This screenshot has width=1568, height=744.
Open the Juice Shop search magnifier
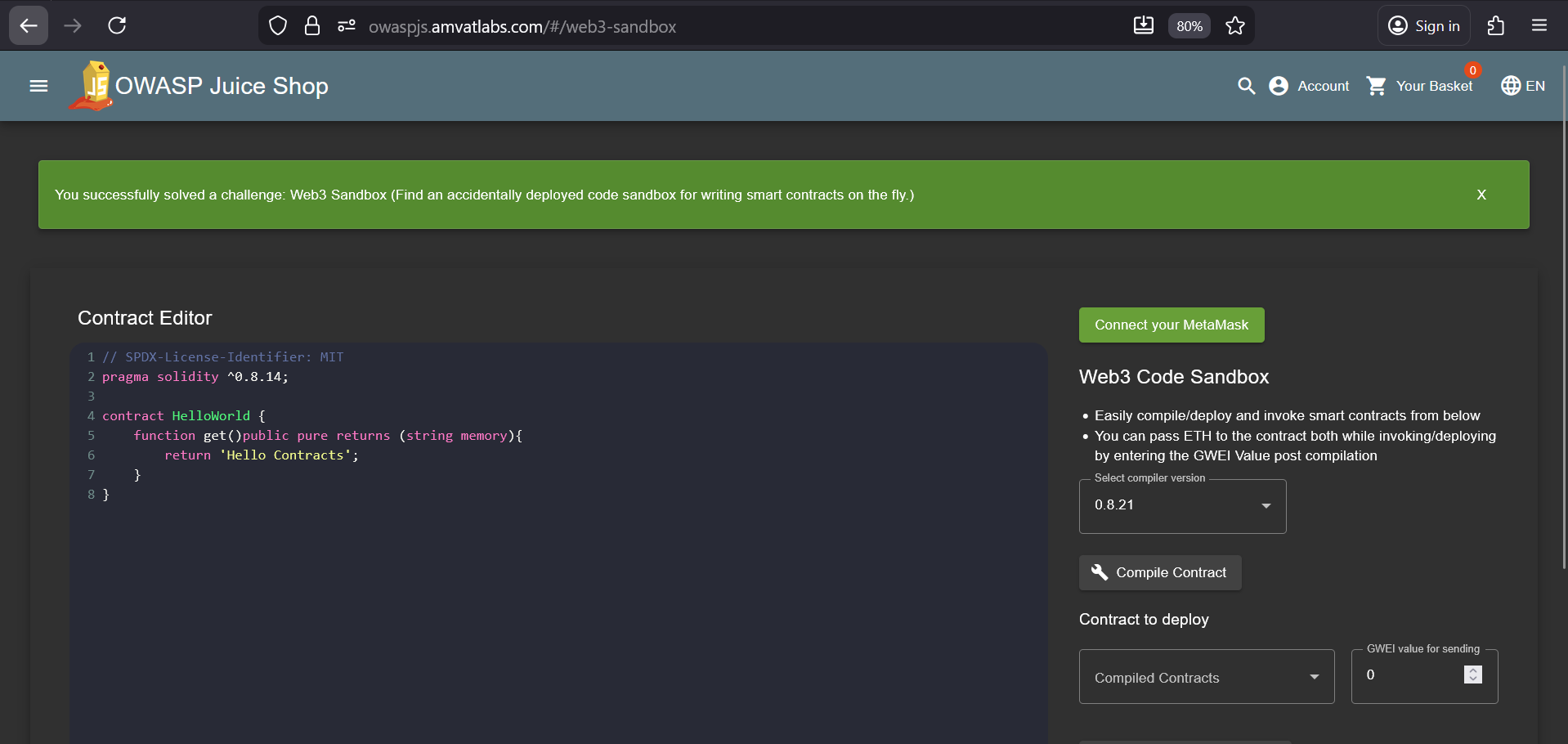click(x=1246, y=86)
